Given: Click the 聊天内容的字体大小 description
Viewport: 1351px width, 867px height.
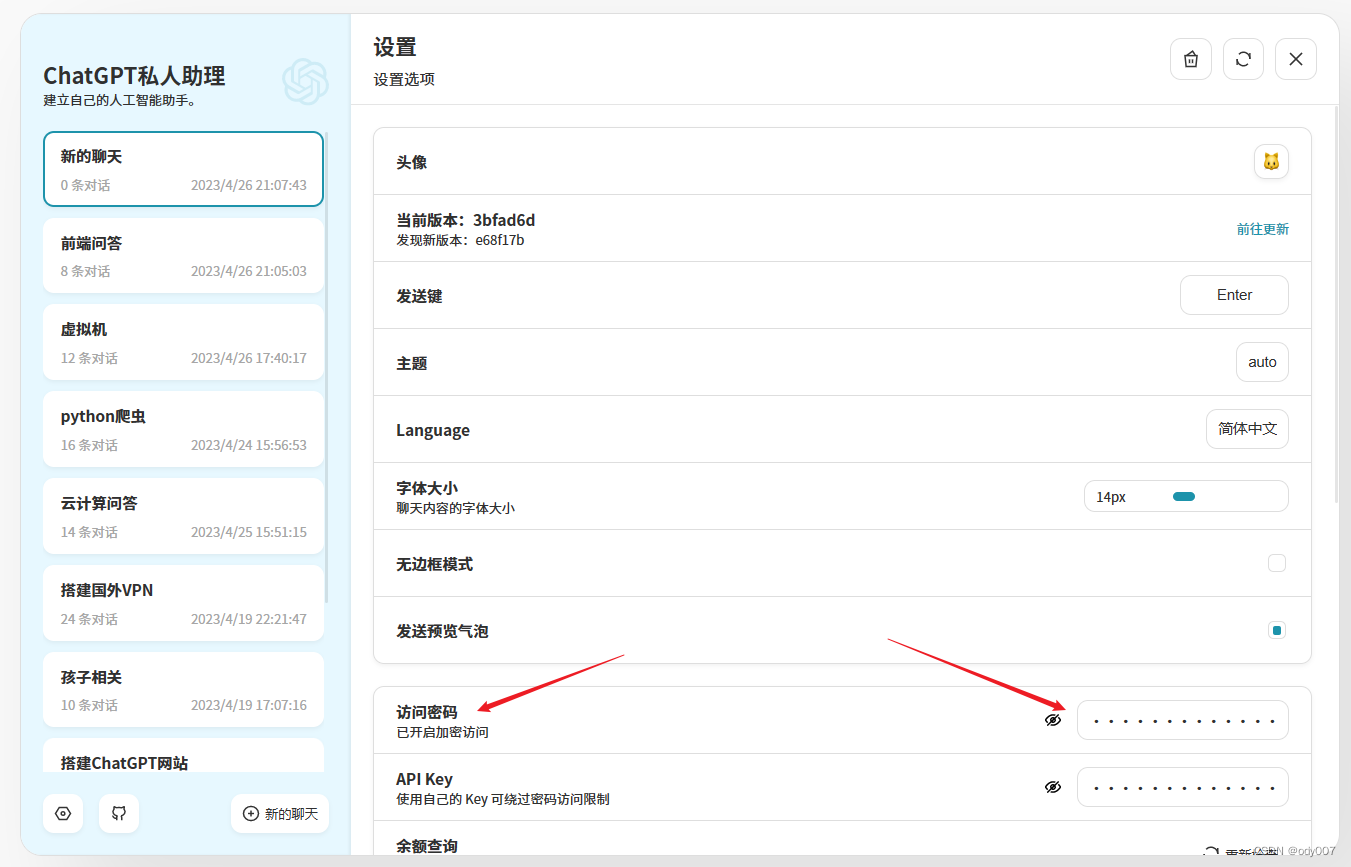Looking at the screenshot, I should click(x=455, y=508).
